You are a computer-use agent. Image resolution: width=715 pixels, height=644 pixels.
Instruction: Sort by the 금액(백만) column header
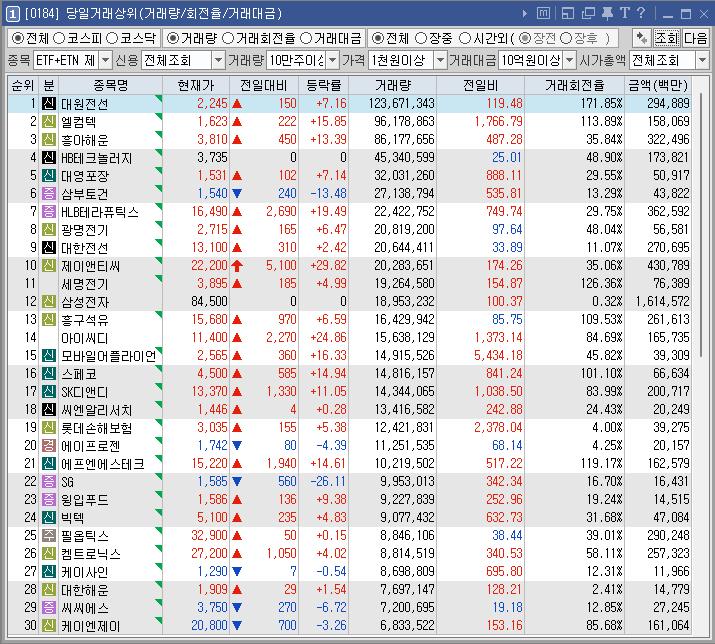pyautogui.click(x=658, y=85)
